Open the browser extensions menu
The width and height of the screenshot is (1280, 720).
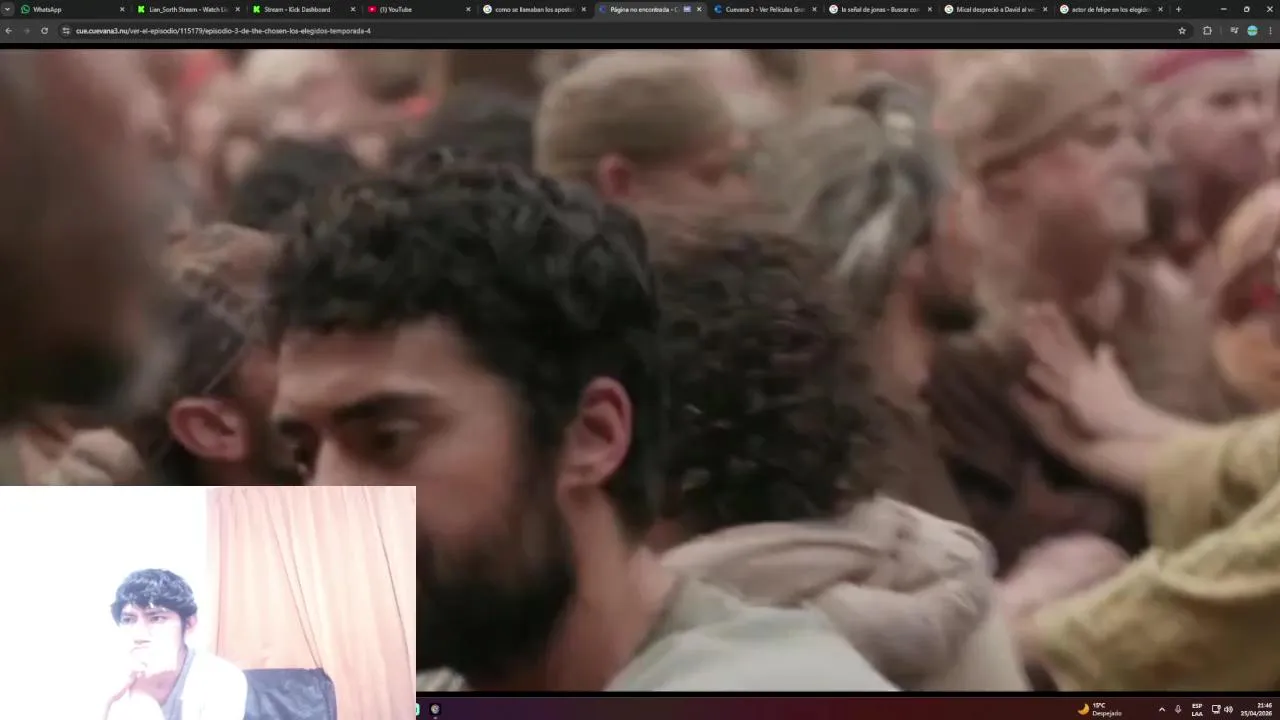(x=1207, y=31)
